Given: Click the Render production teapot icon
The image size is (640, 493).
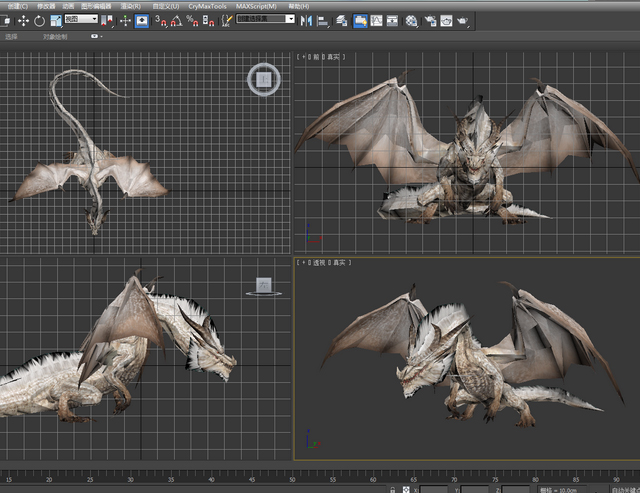Looking at the screenshot, I should (463, 20).
